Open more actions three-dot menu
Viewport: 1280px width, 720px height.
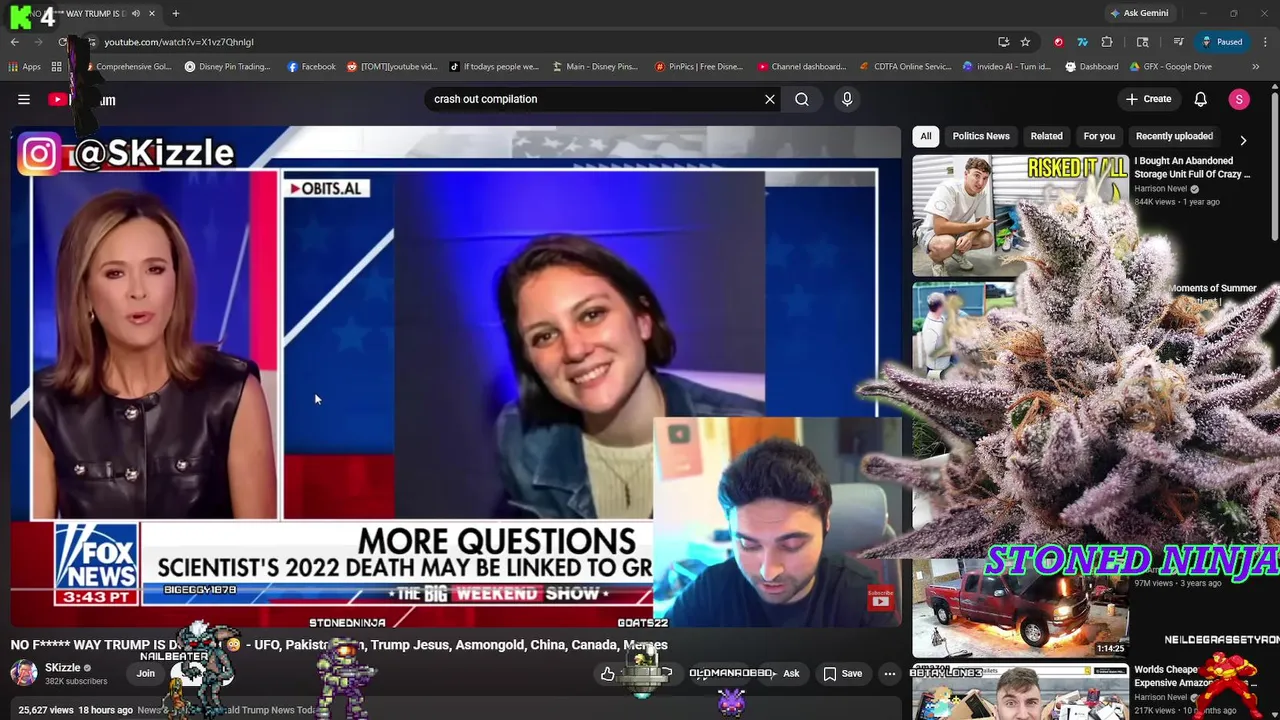(x=890, y=674)
